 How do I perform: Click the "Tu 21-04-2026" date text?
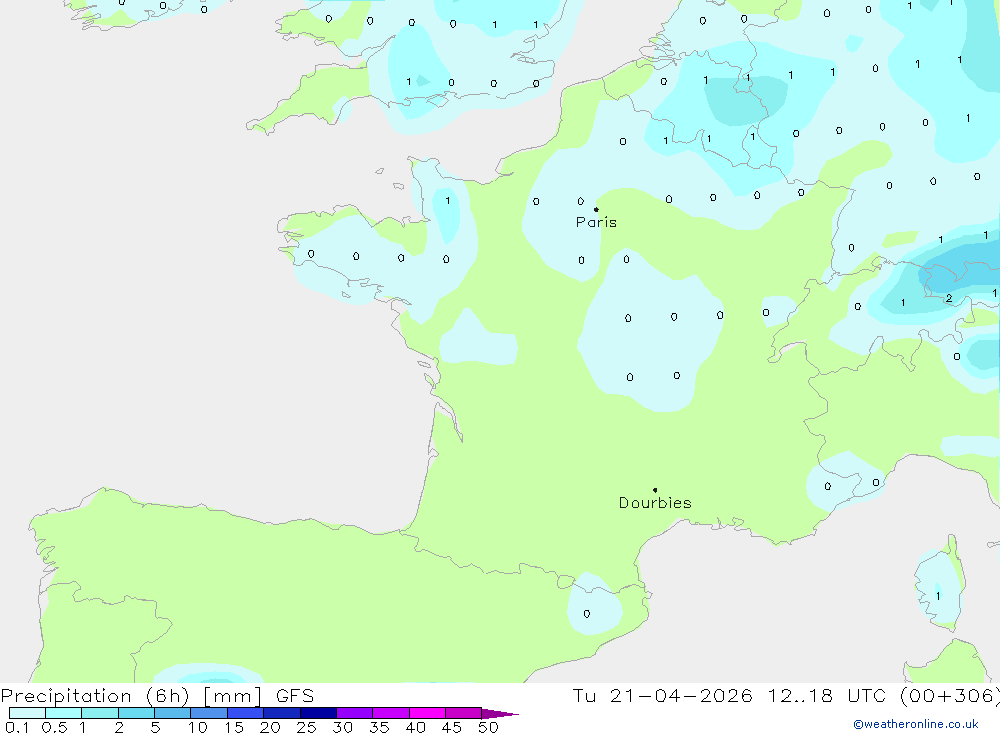pyautogui.click(x=662, y=695)
